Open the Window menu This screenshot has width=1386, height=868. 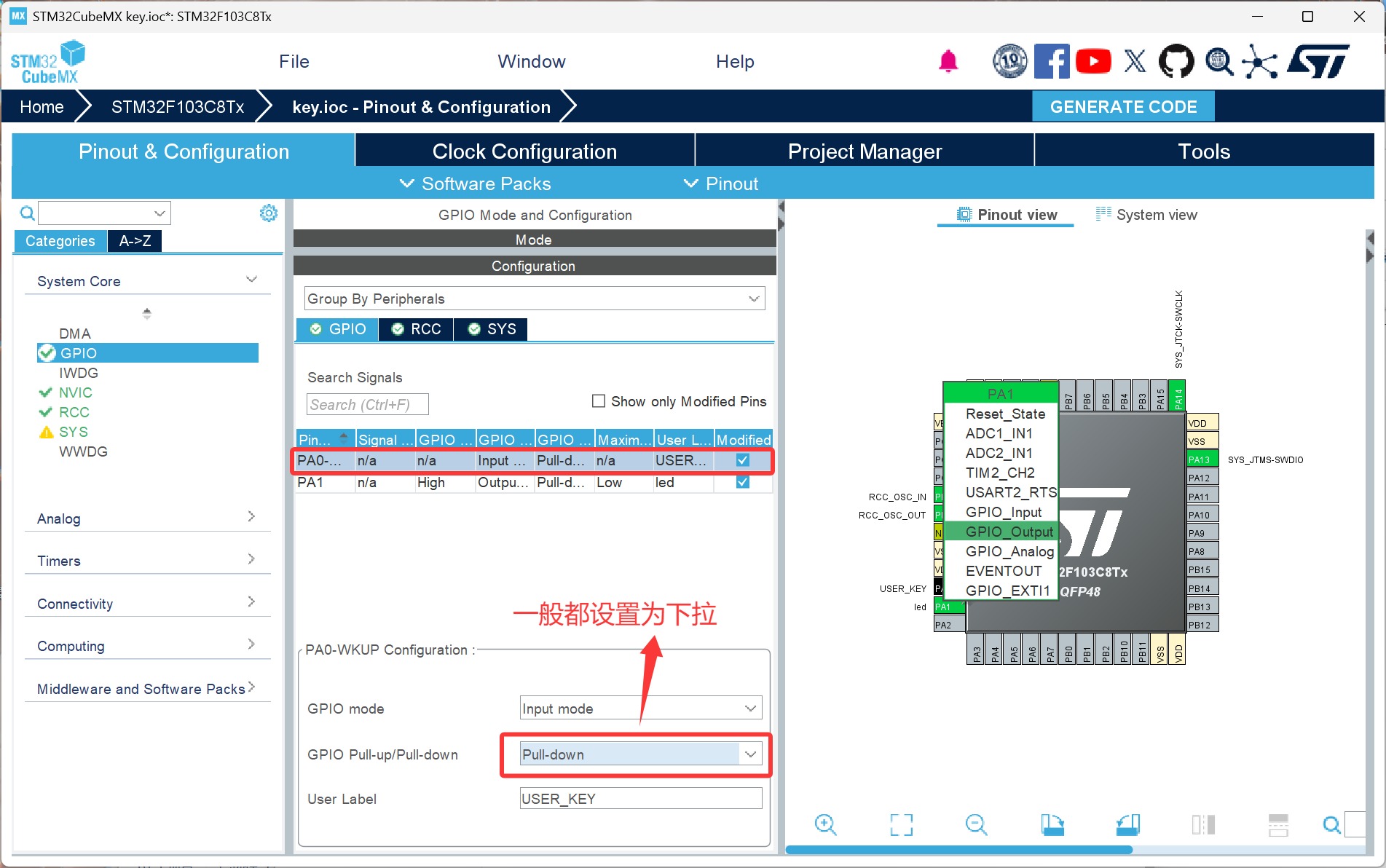coord(532,62)
